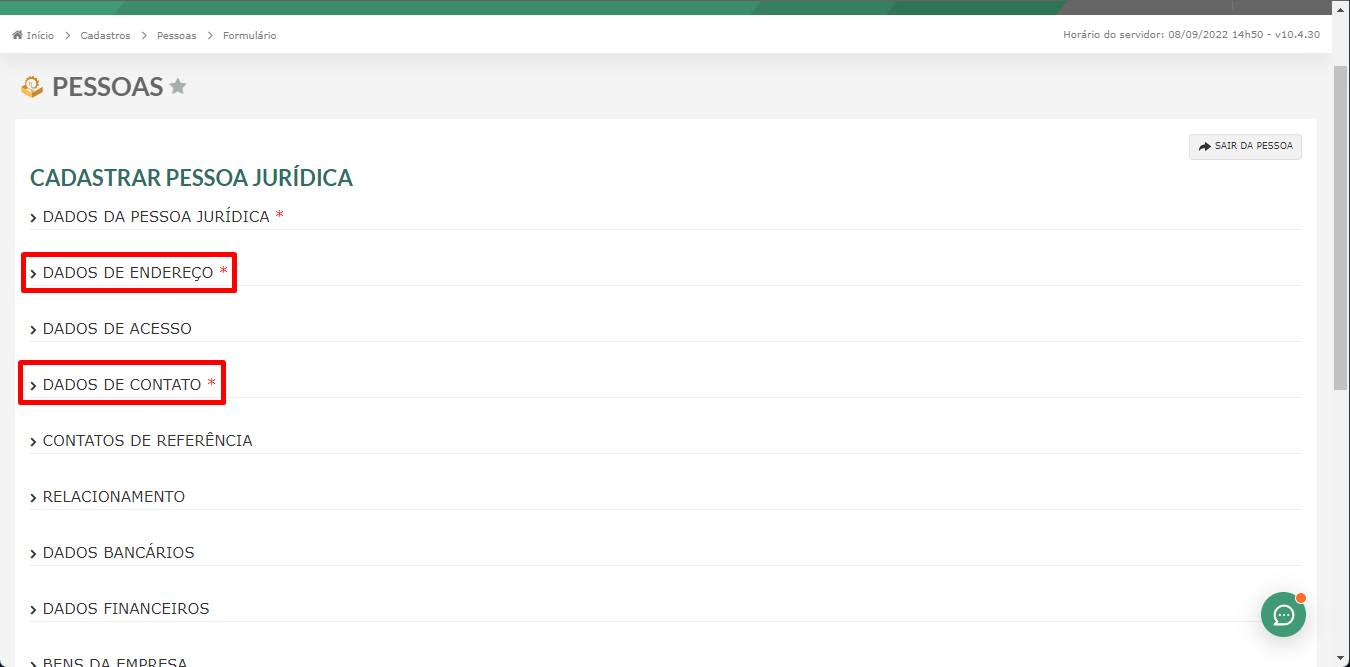Go to Cadastros in the breadcrumb

coord(105,35)
